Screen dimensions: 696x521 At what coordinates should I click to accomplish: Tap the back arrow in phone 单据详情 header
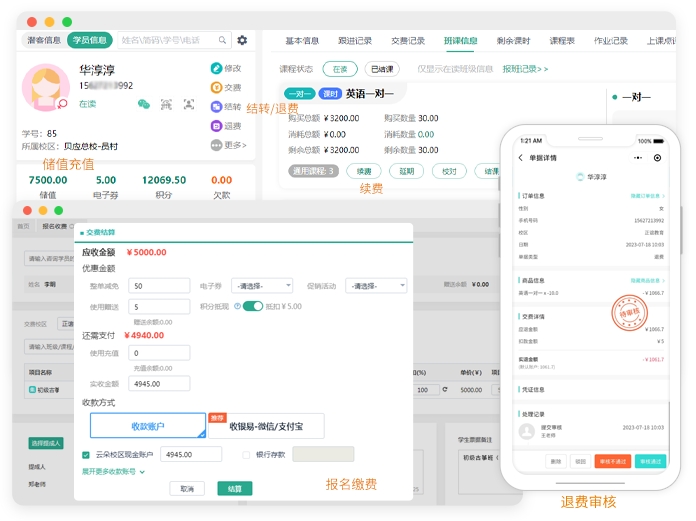click(x=521, y=158)
